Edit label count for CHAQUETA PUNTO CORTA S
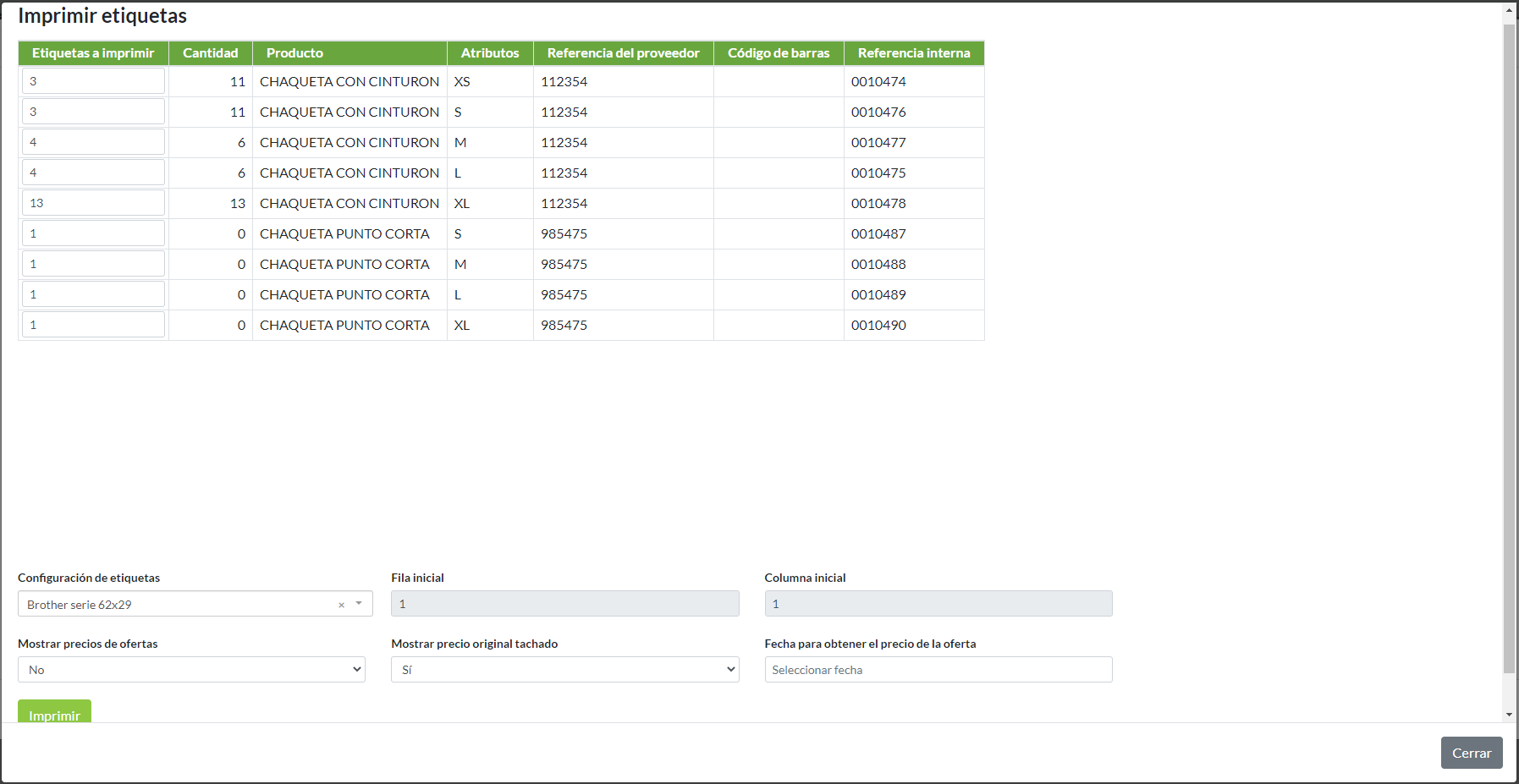This screenshot has height=784, width=1519. (x=93, y=233)
